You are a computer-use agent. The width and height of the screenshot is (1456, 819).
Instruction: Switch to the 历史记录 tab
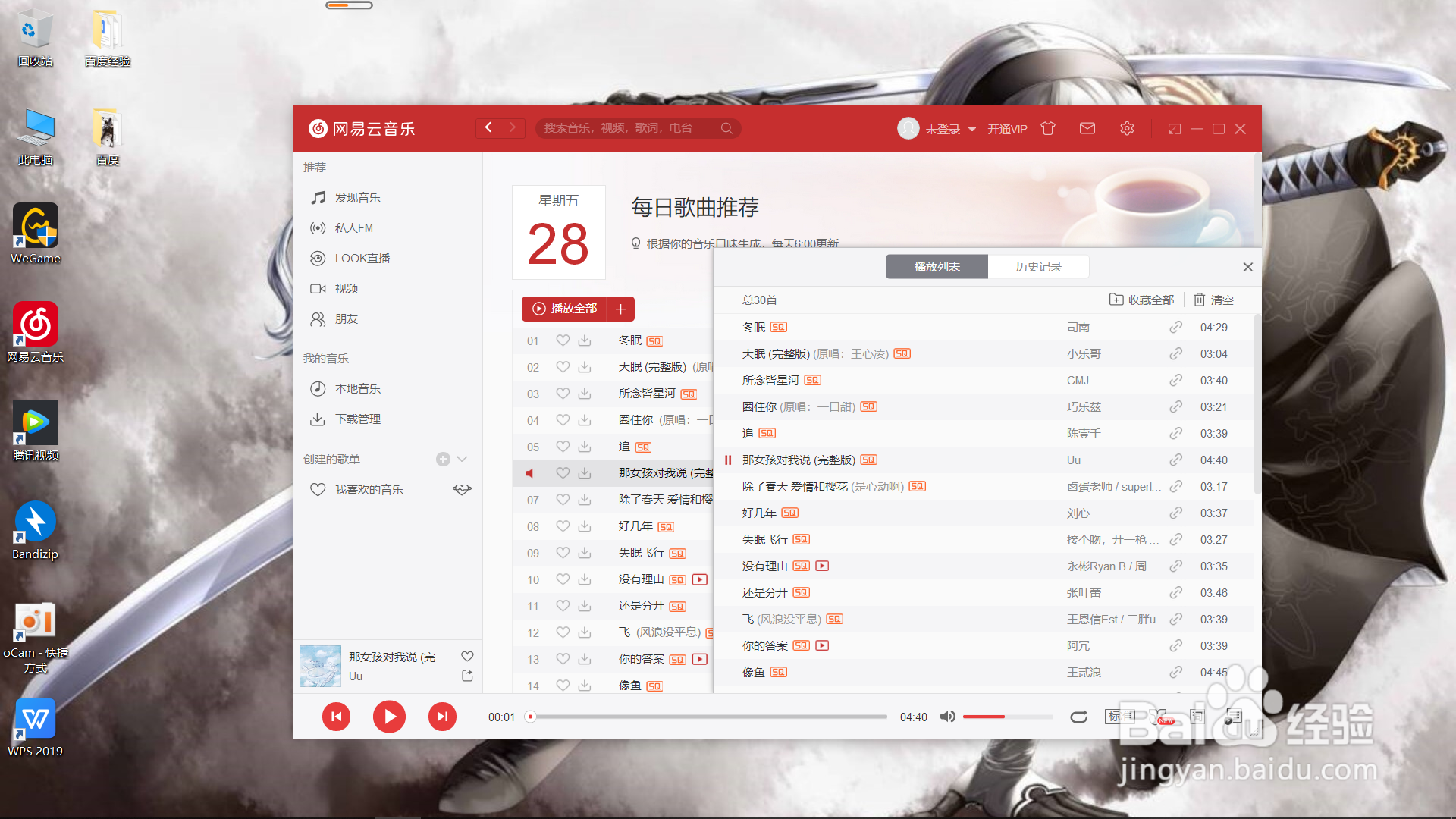(1038, 267)
